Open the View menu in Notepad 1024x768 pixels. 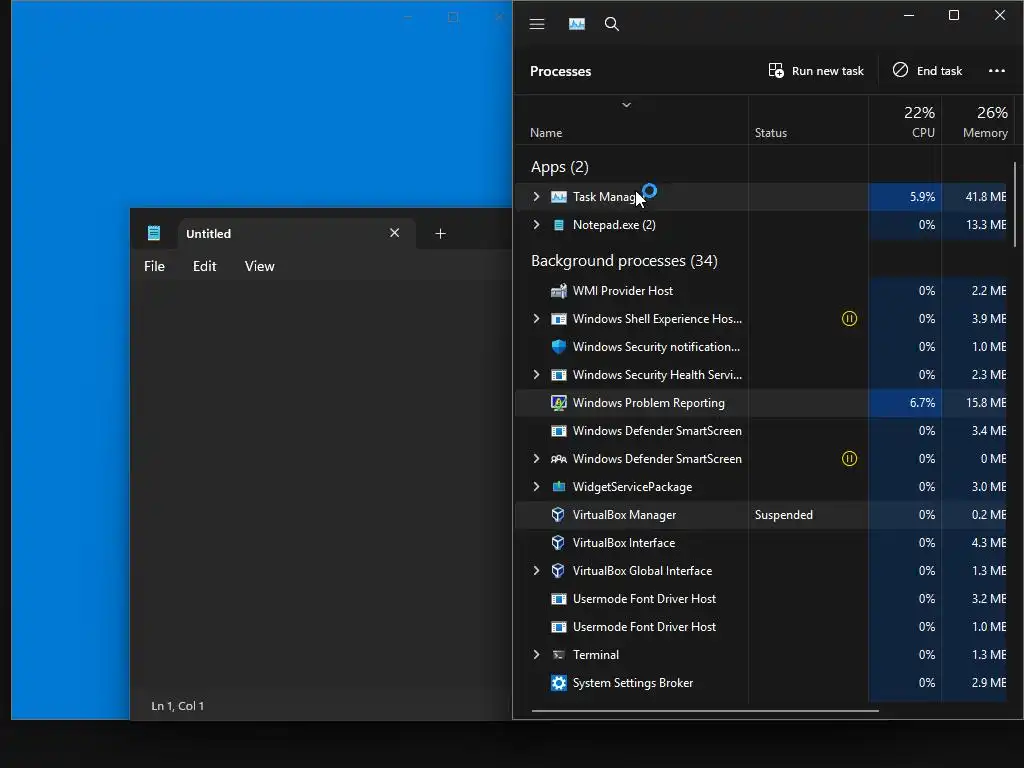pos(259,266)
